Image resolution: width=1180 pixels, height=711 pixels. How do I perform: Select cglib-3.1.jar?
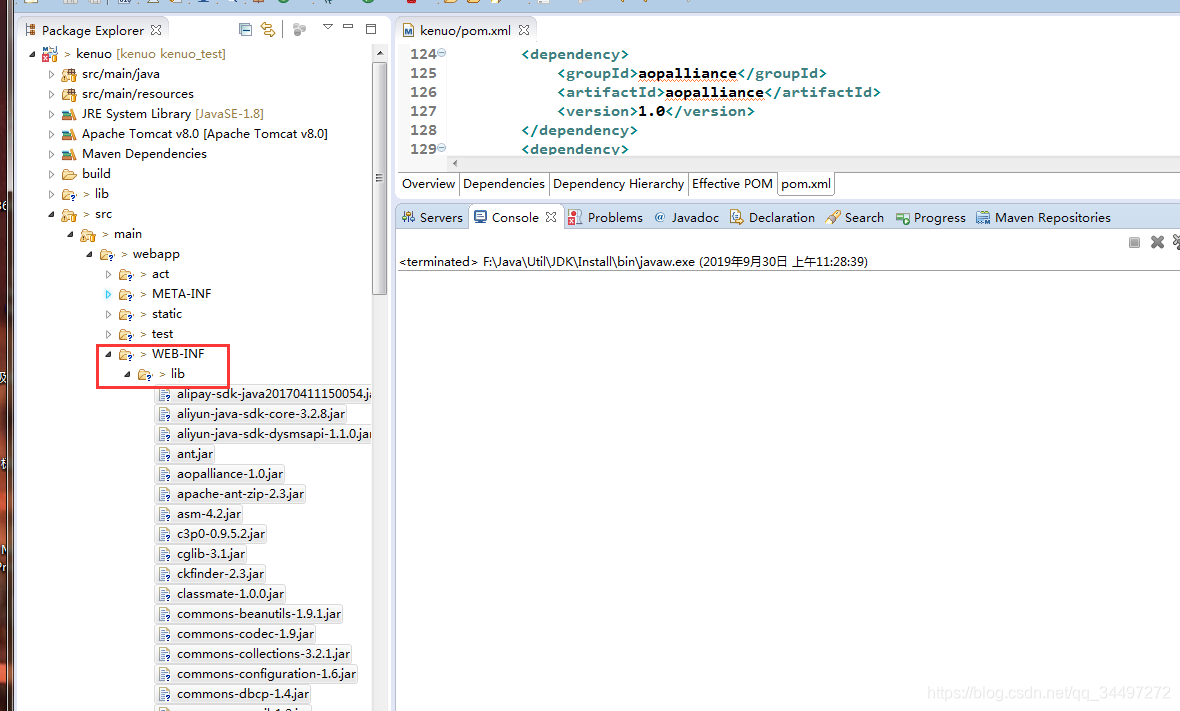tap(202, 554)
